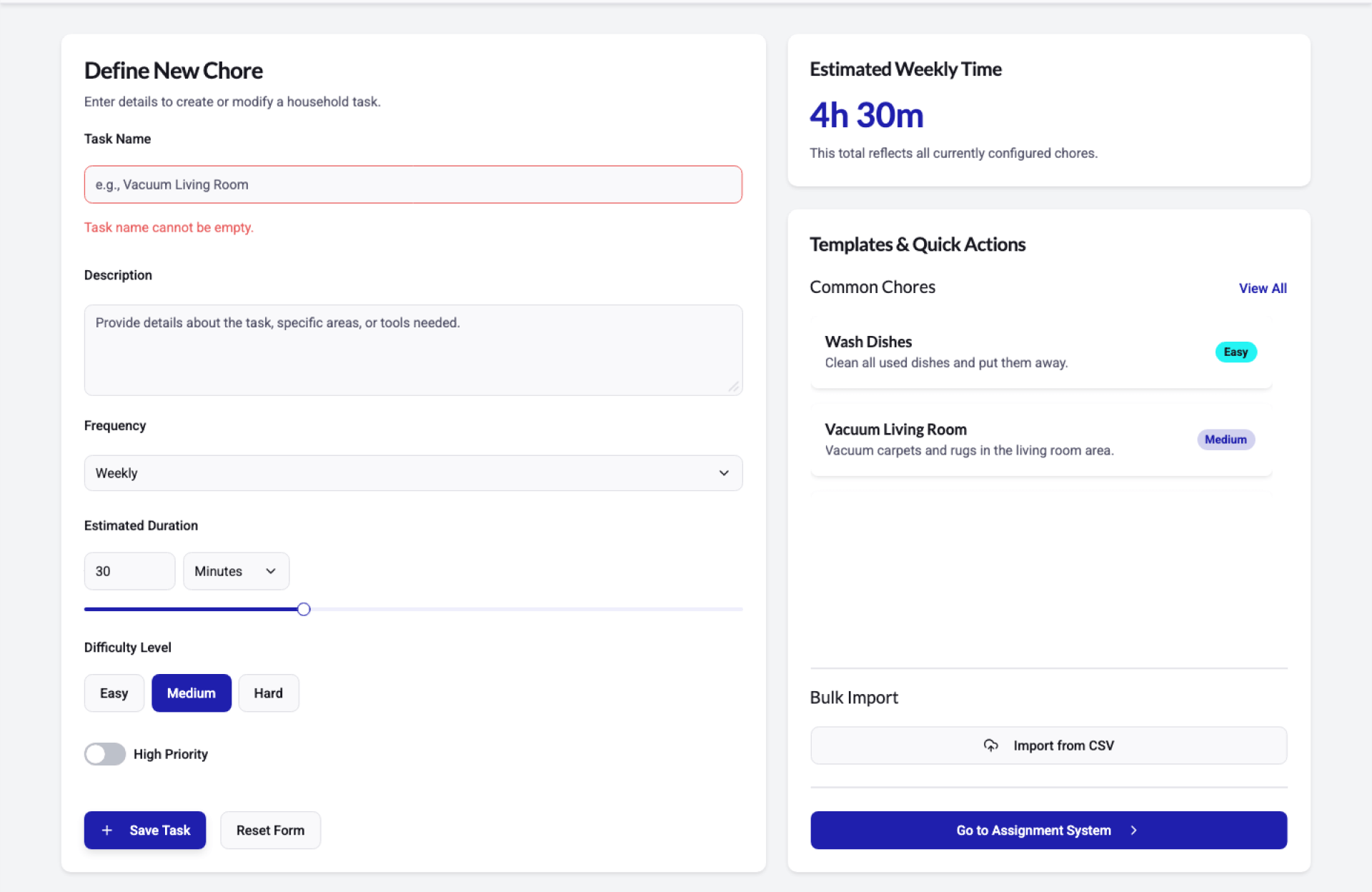Toggle the High Priority switch
The image size is (1372, 892).
point(105,754)
